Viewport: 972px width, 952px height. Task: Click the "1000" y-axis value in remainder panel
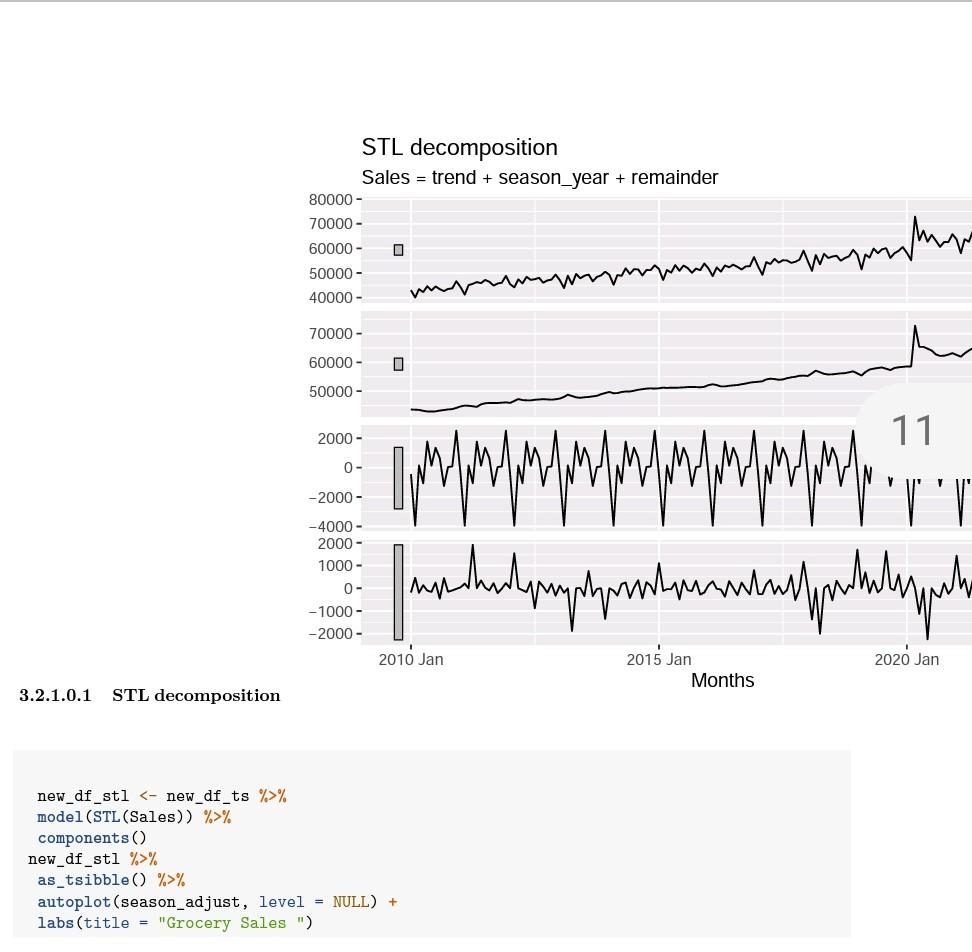(x=335, y=566)
